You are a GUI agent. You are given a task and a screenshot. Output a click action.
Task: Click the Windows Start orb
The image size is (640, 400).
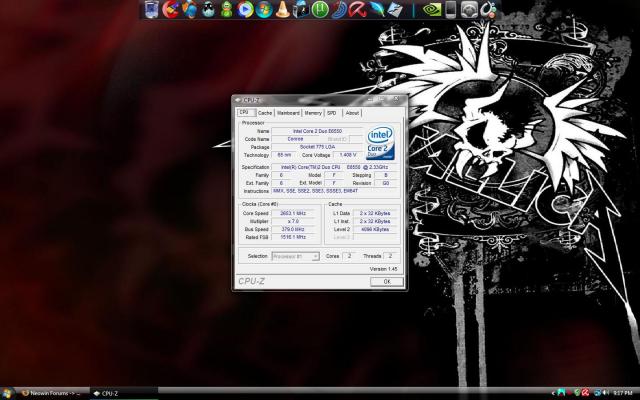point(7,393)
